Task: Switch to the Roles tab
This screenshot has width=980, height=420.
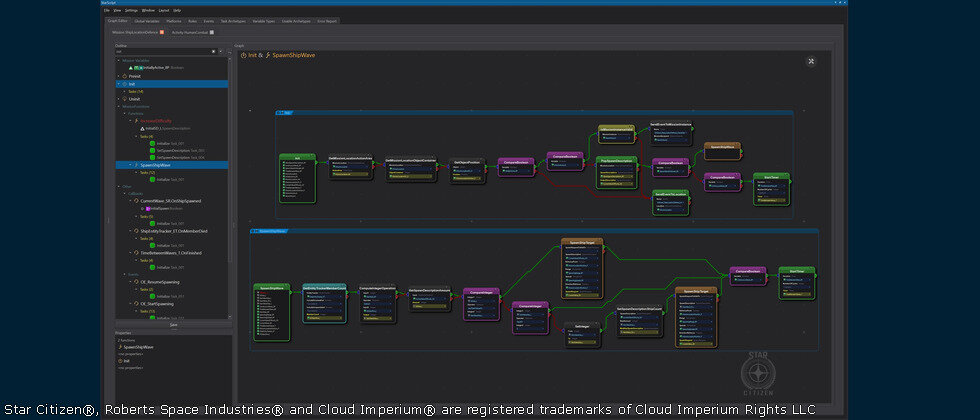Action: [x=192, y=21]
